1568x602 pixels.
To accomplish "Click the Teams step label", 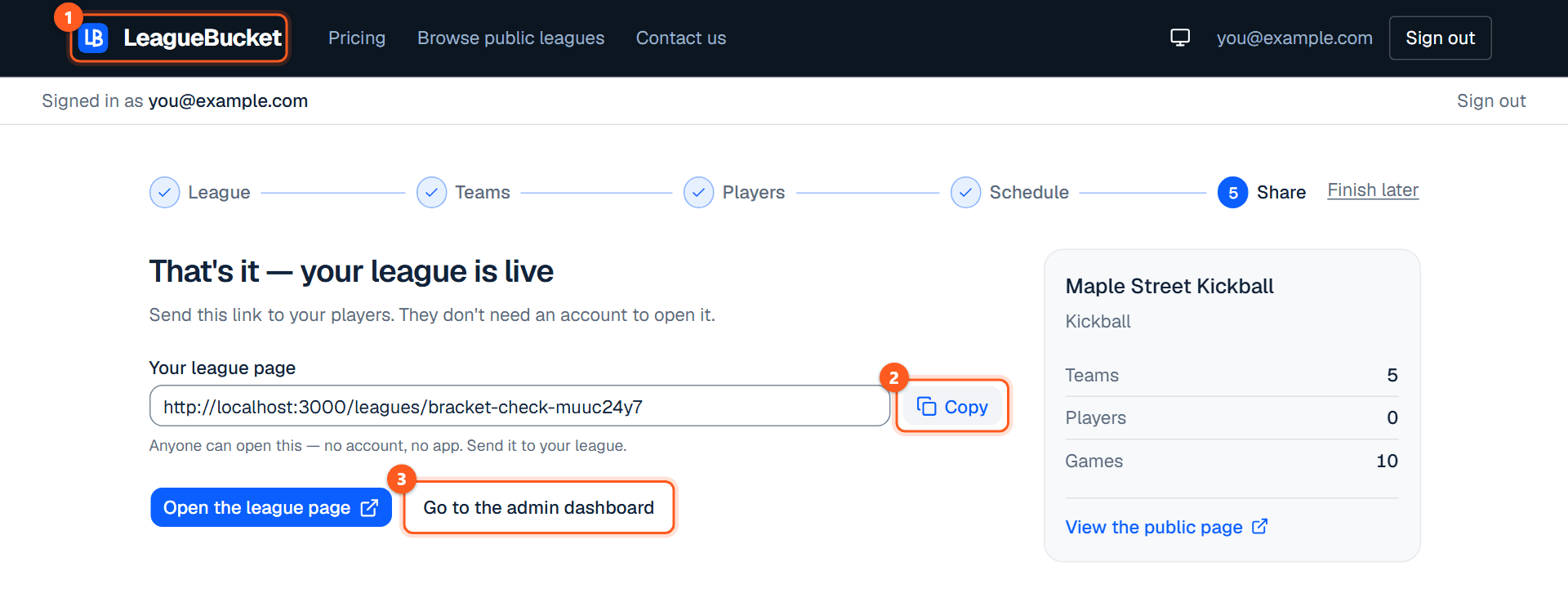I will pyautogui.click(x=483, y=193).
